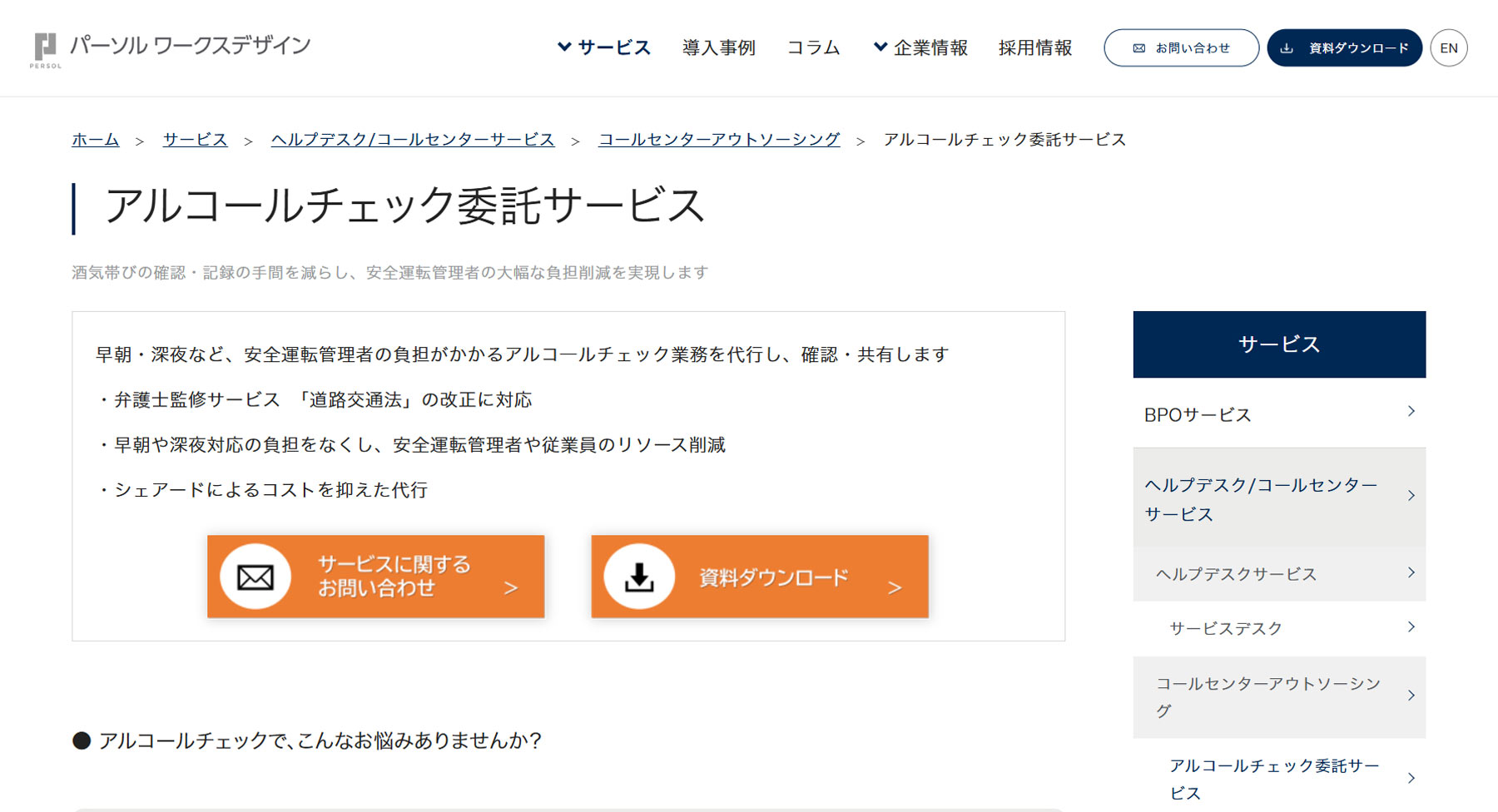Open BPOサービス in the sidebar
Viewport: 1498px width, 812px height.
tap(1279, 413)
